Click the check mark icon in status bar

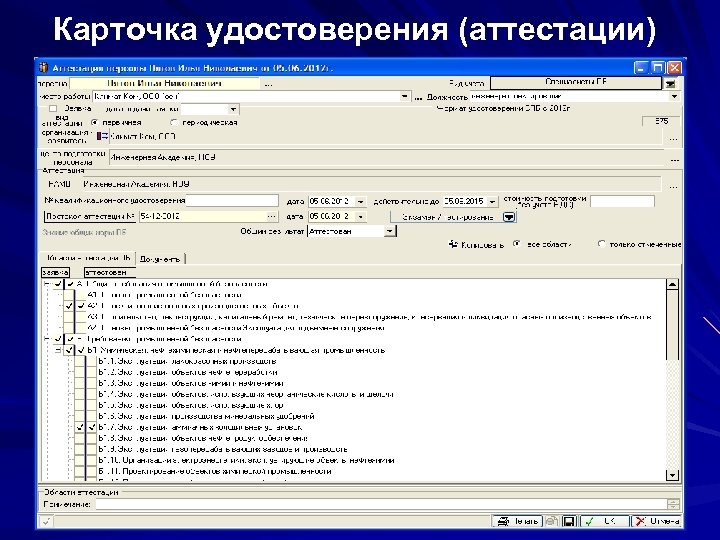click(x=46, y=522)
